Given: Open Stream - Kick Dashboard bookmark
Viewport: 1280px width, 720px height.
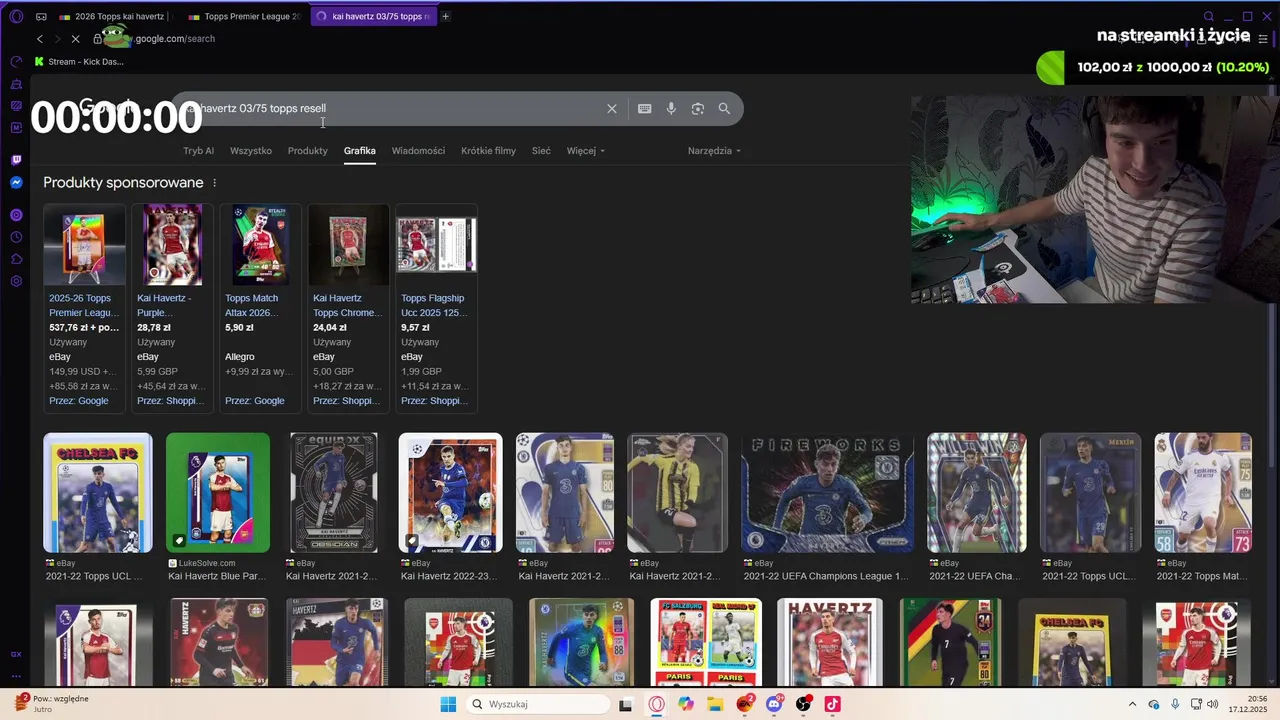Looking at the screenshot, I should tap(79, 62).
